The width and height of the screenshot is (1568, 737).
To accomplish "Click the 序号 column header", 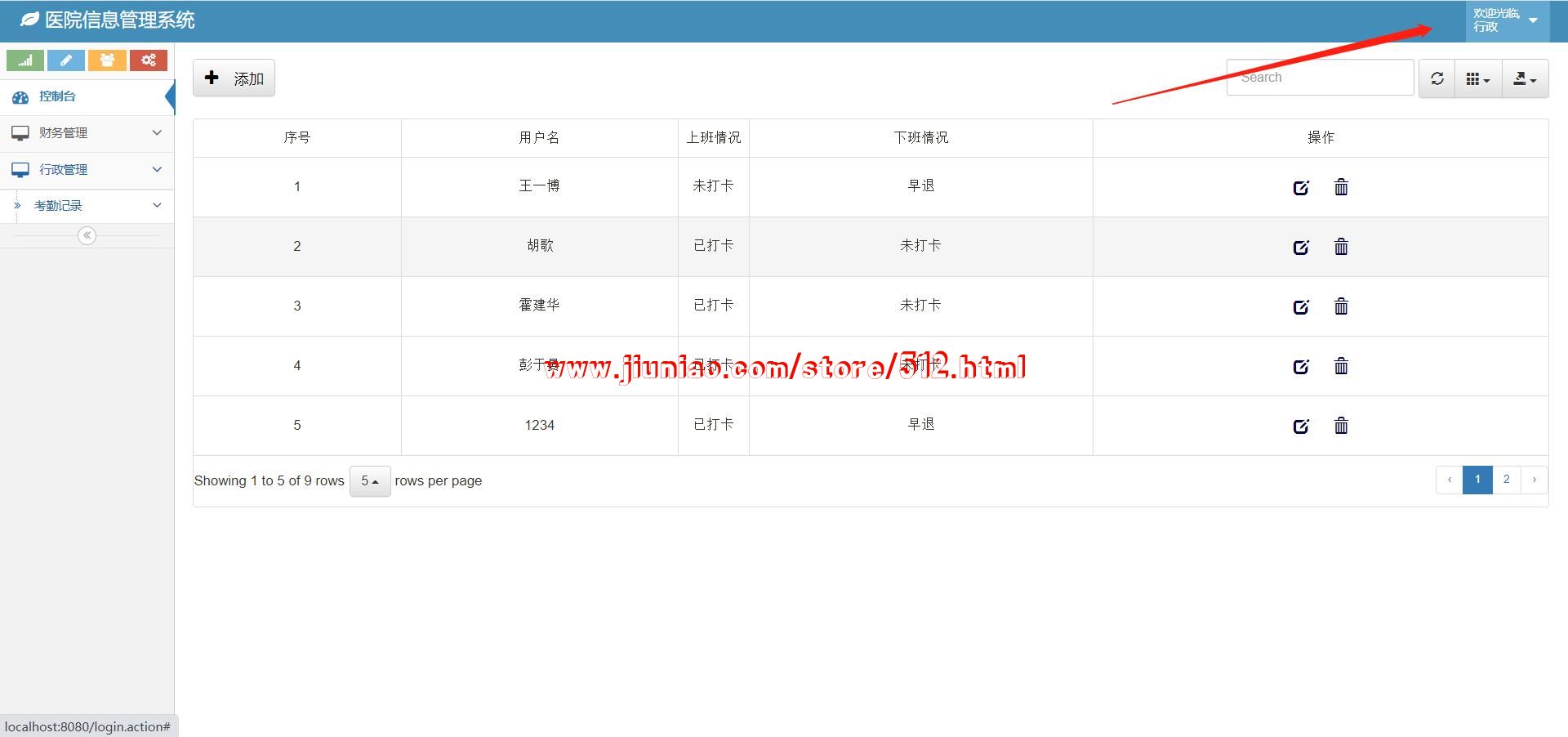I will 297,138.
